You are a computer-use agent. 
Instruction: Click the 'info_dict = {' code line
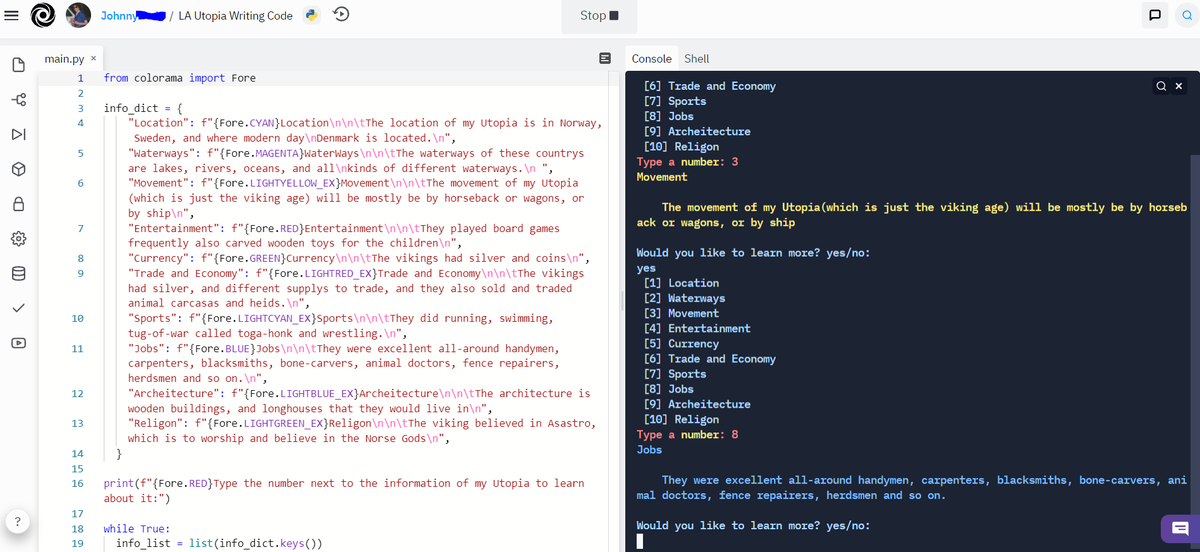[143, 108]
